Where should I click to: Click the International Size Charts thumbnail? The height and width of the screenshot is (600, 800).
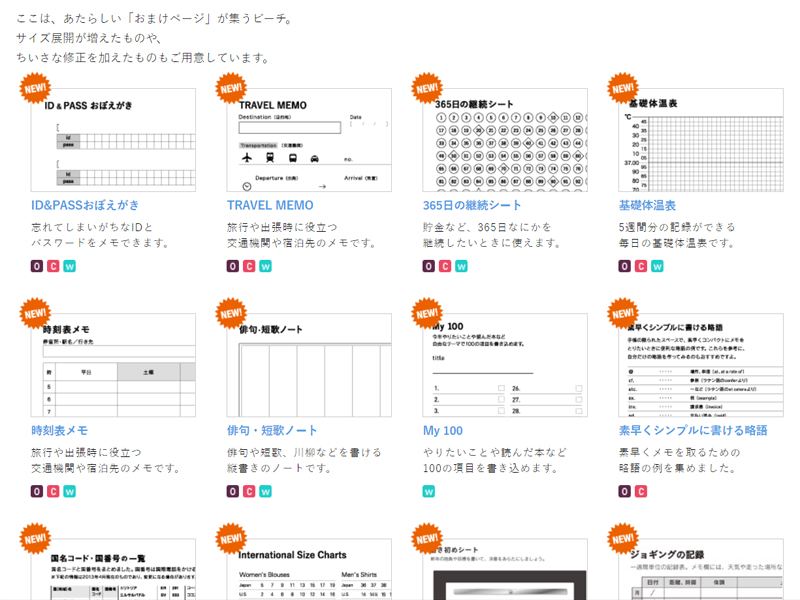(309, 569)
